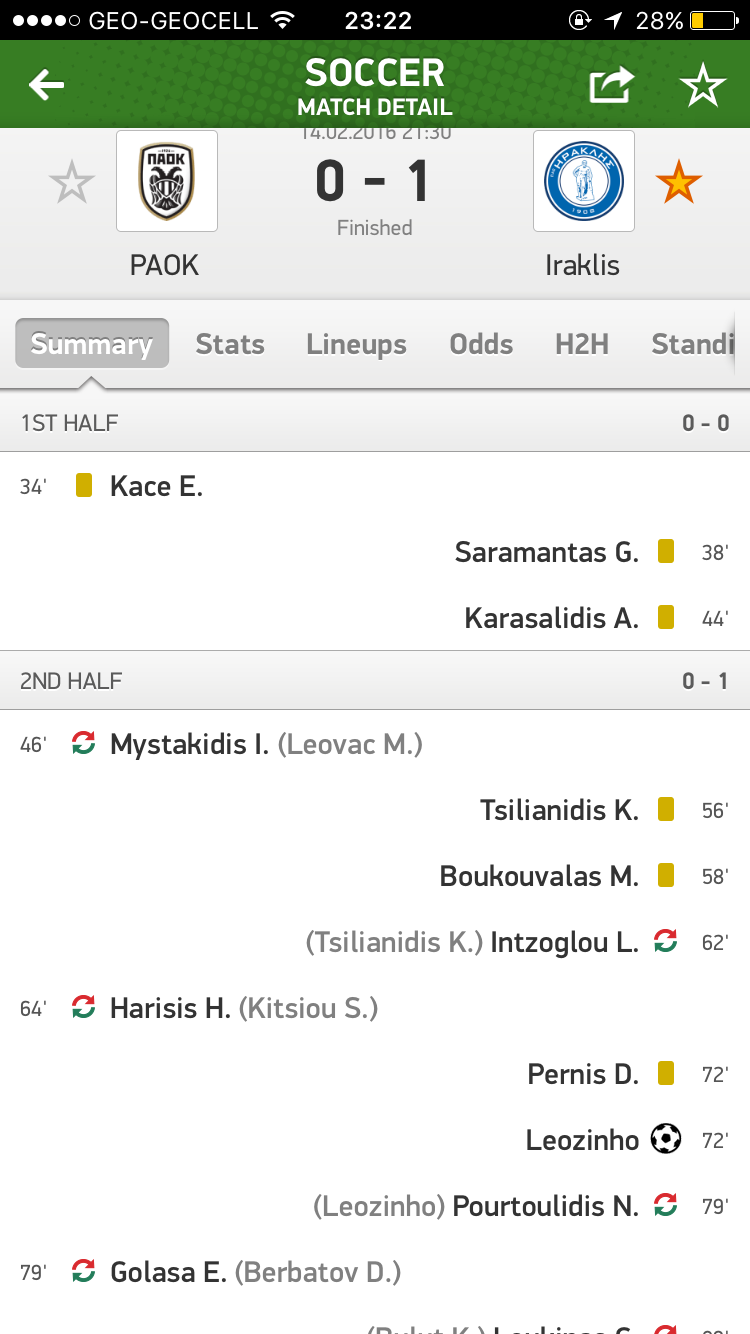Switch to the Lineups tab

(356, 344)
